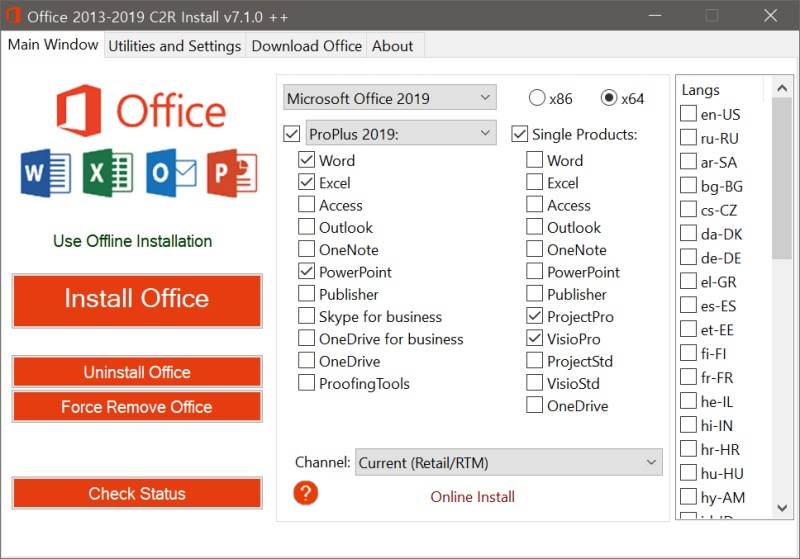Open the Channel dropdown Current (Retail/RTM)
Screen dimensions: 800x559
[509, 462]
